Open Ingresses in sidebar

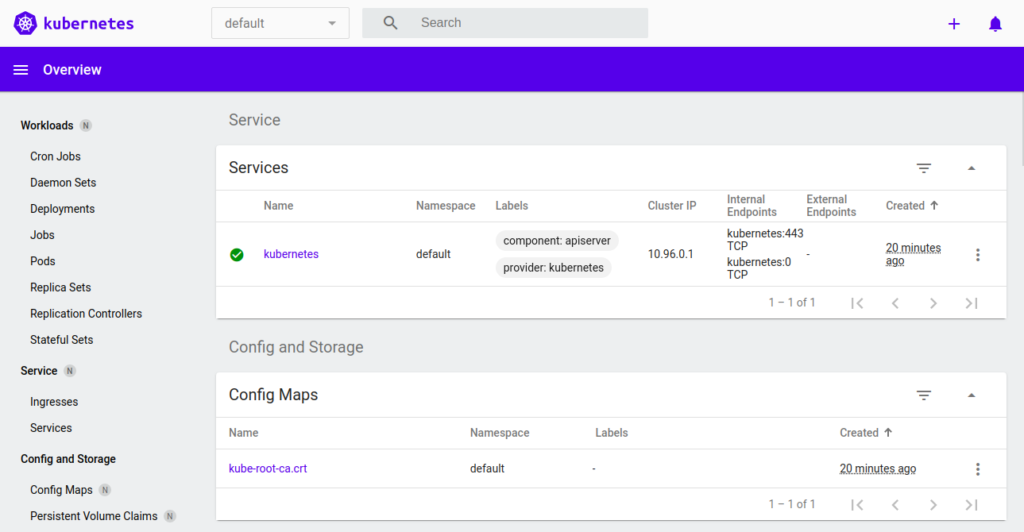click(x=54, y=402)
